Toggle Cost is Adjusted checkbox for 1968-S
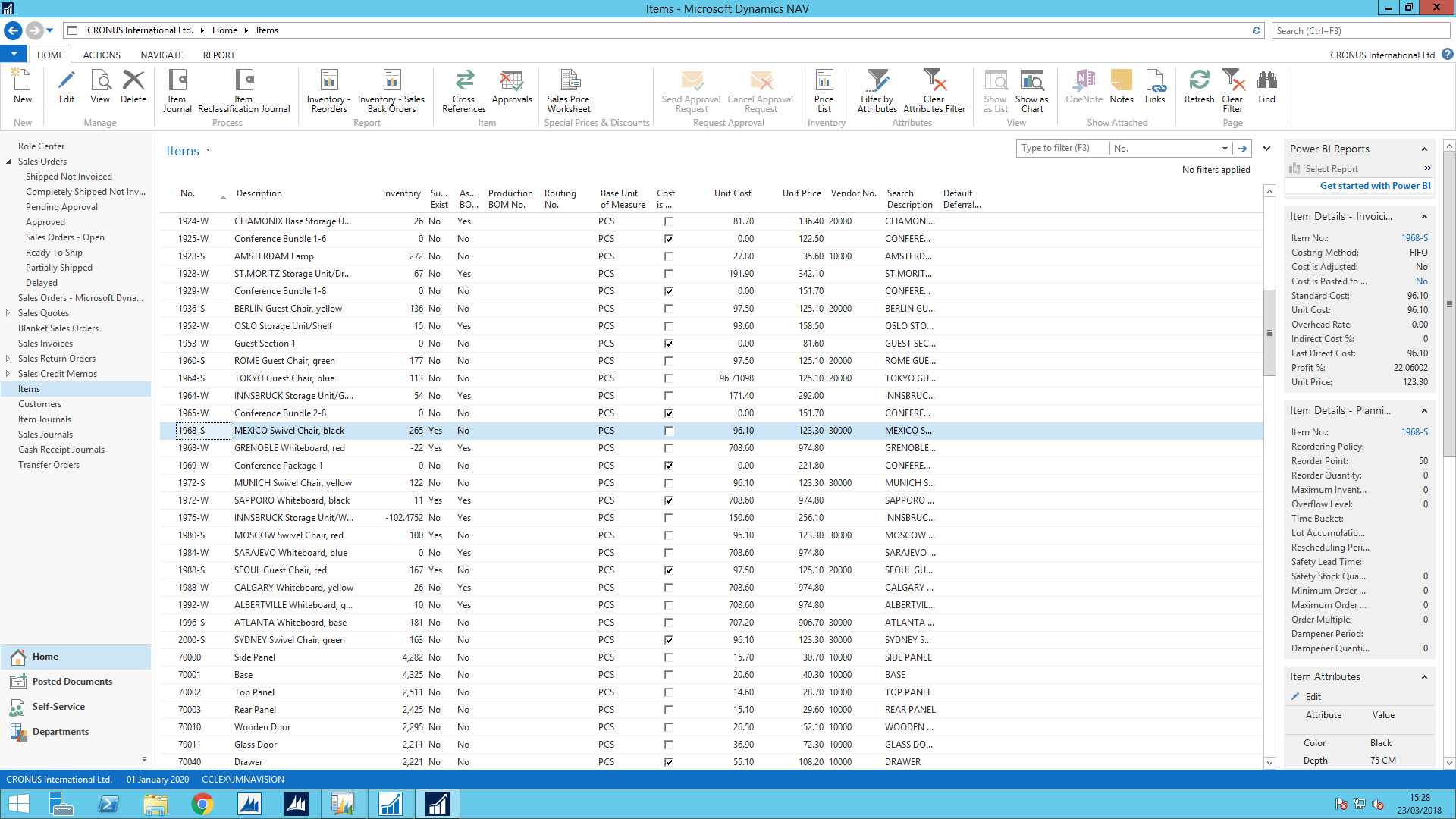This screenshot has height=819, width=1456. click(668, 431)
